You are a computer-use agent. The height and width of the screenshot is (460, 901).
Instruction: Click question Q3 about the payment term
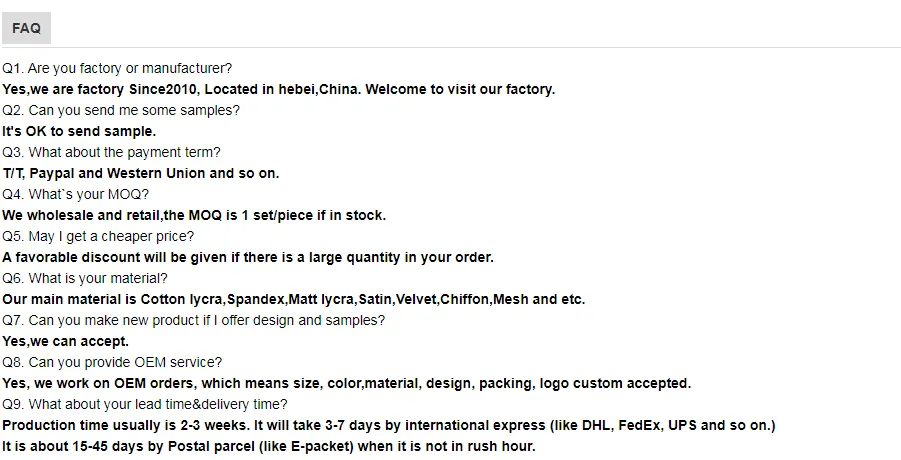pyautogui.click(x=111, y=152)
